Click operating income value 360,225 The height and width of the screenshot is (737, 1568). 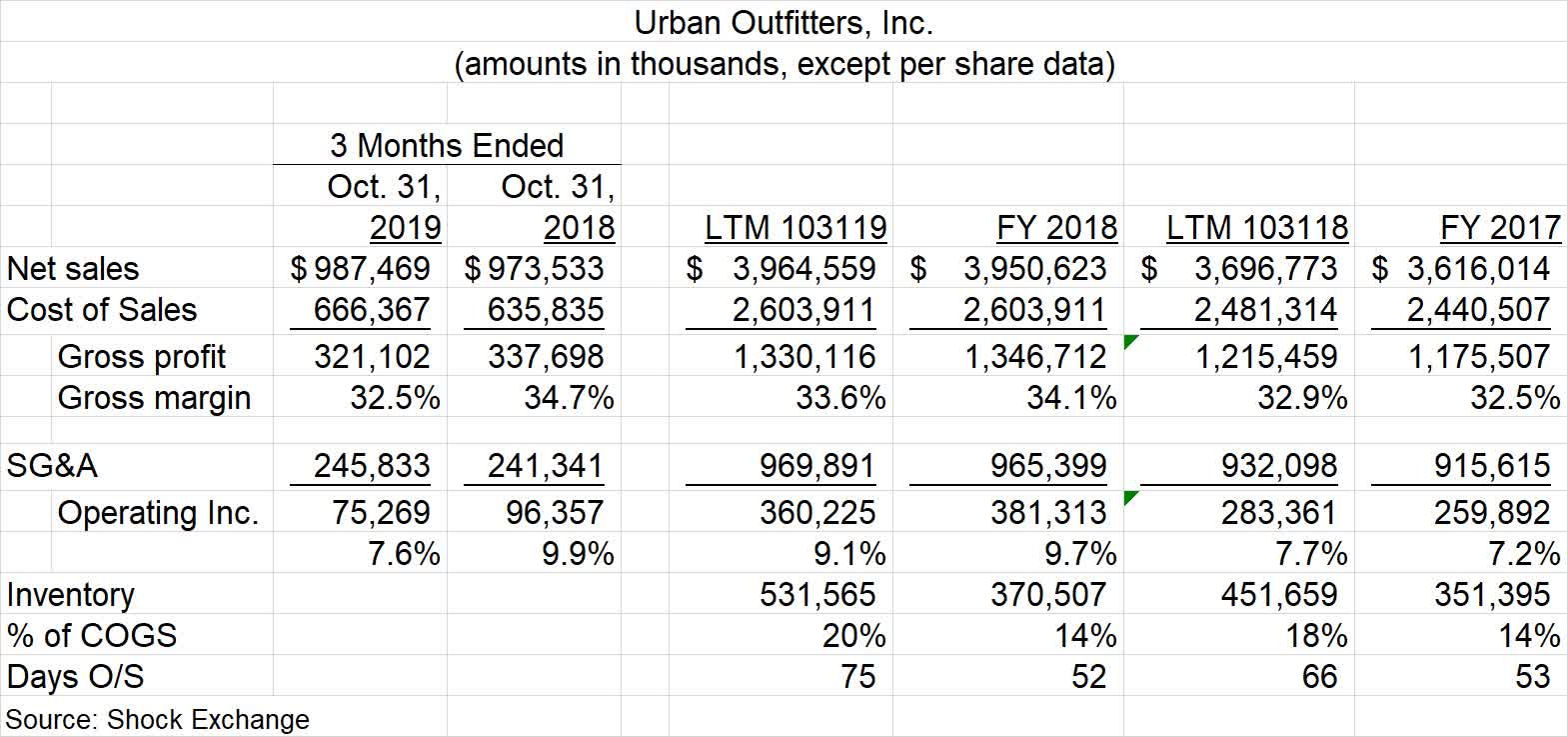coord(817,513)
